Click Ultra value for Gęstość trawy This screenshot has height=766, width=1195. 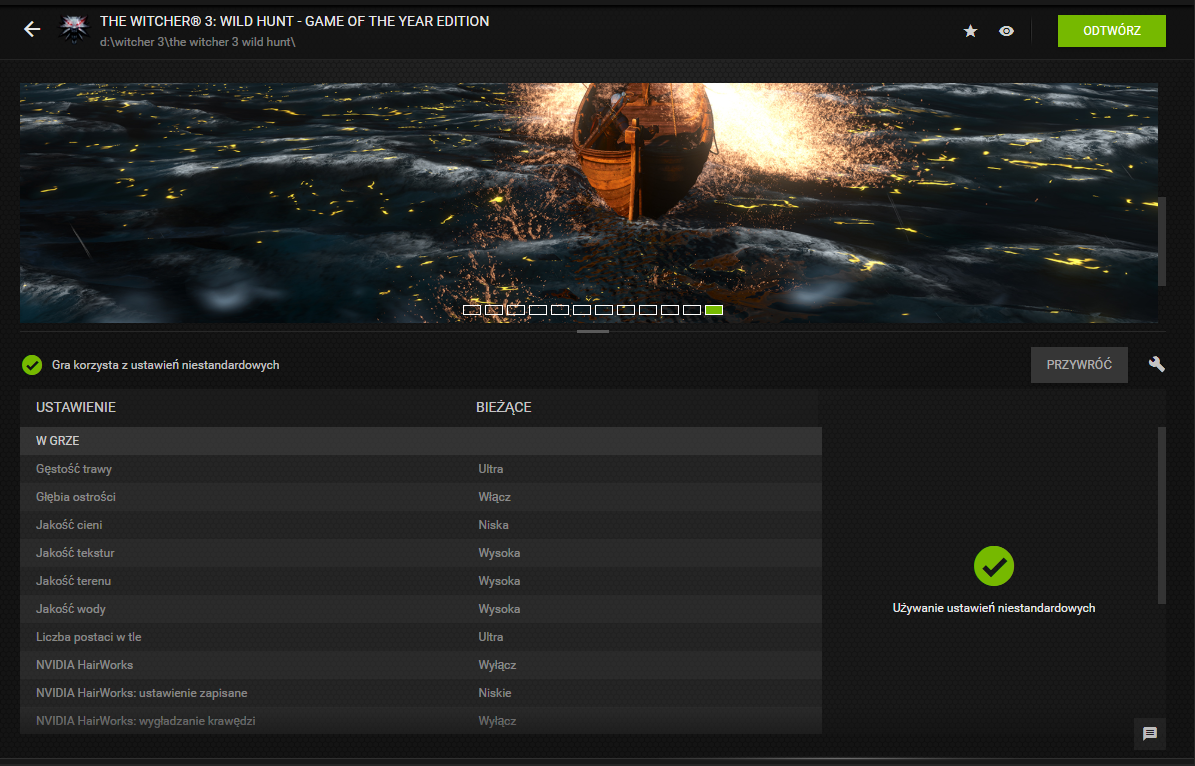pos(491,469)
